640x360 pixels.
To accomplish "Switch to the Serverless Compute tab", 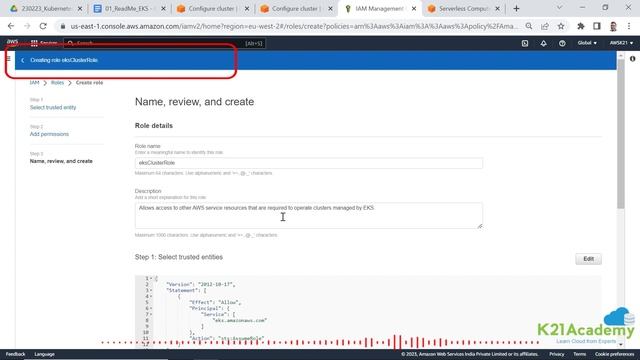I will (x=464, y=9).
